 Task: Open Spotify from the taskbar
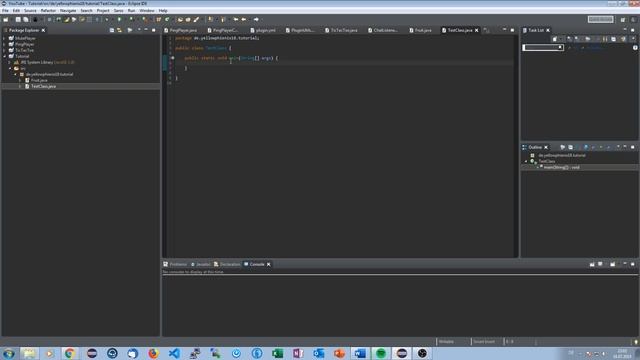click(381, 353)
